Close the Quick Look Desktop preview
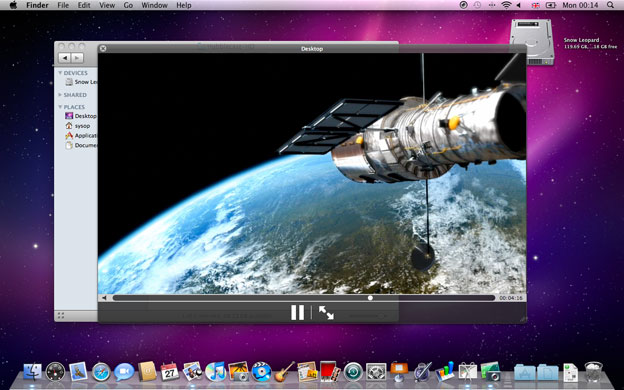The image size is (624, 390). (103, 49)
